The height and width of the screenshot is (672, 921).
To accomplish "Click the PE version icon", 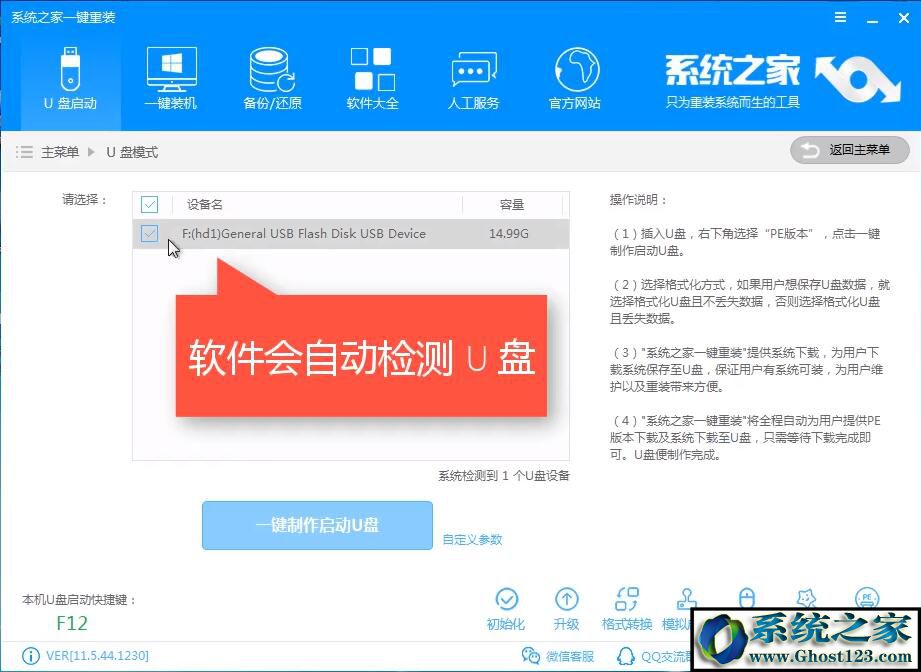I will tap(867, 598).
